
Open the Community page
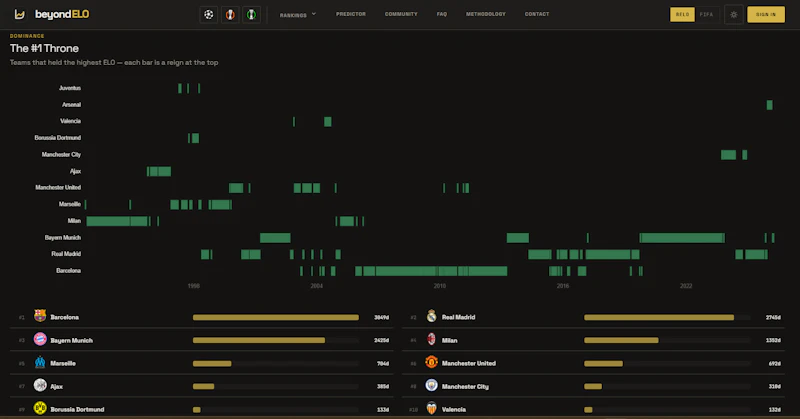(401, 14)
